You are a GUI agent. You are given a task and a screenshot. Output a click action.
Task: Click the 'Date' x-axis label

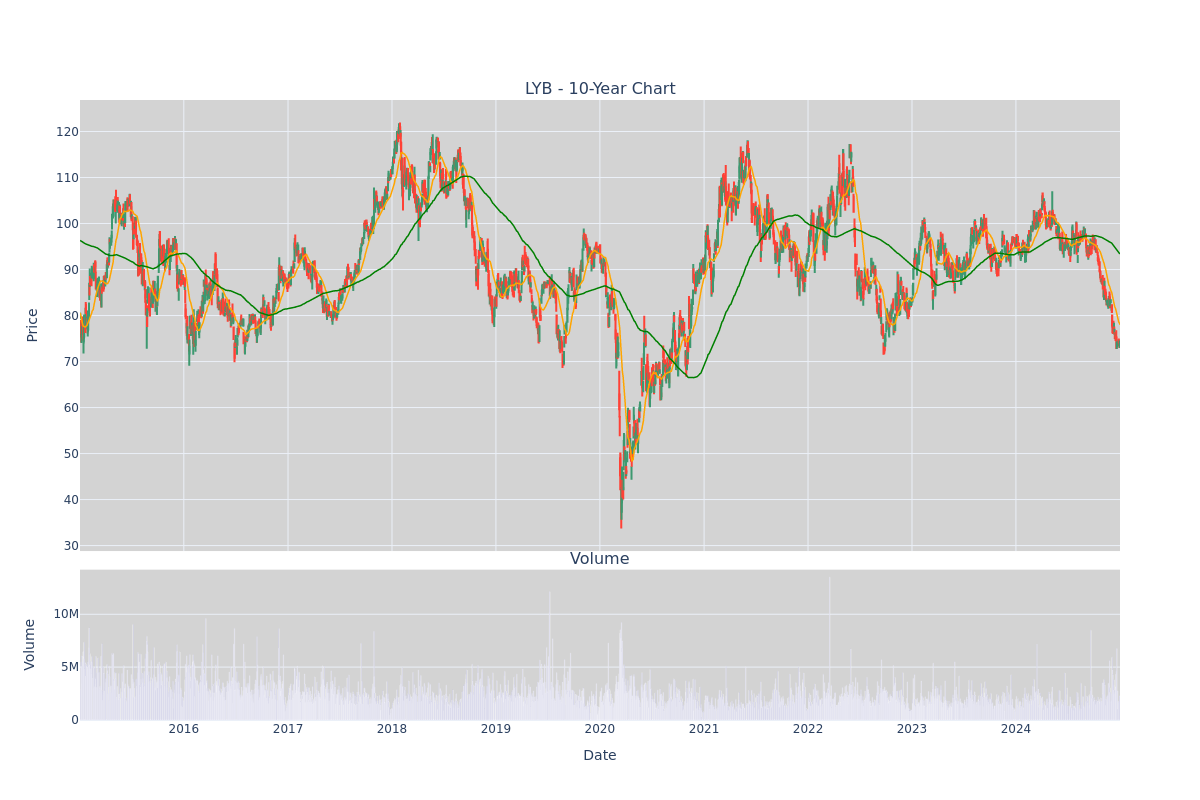[600, 756]
